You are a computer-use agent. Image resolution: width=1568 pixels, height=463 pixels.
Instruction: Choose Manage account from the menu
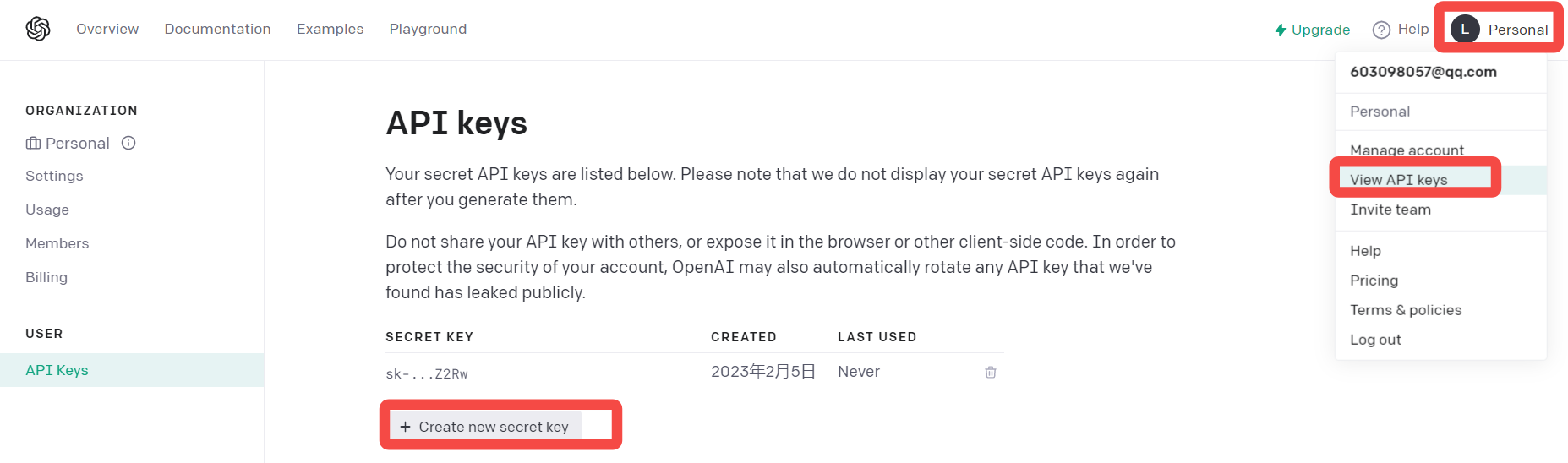click(x=1407, y=150)
